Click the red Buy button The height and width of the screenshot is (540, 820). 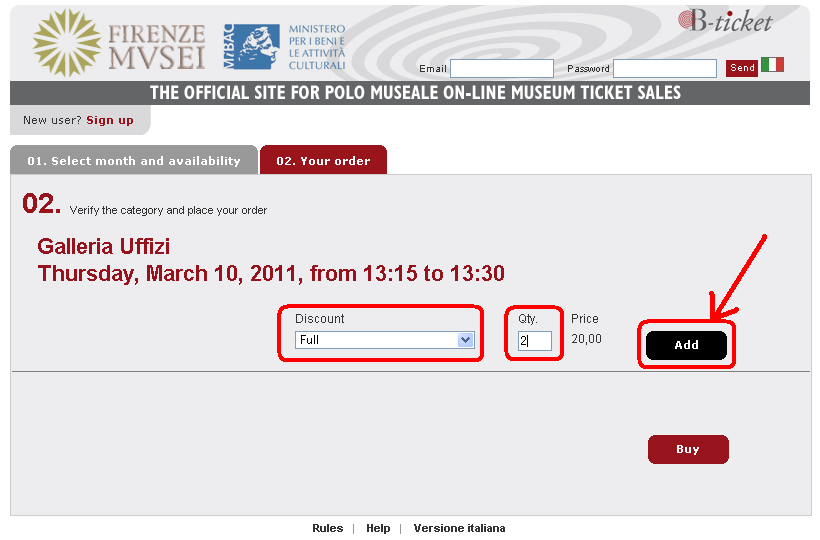tap(688, 449)
